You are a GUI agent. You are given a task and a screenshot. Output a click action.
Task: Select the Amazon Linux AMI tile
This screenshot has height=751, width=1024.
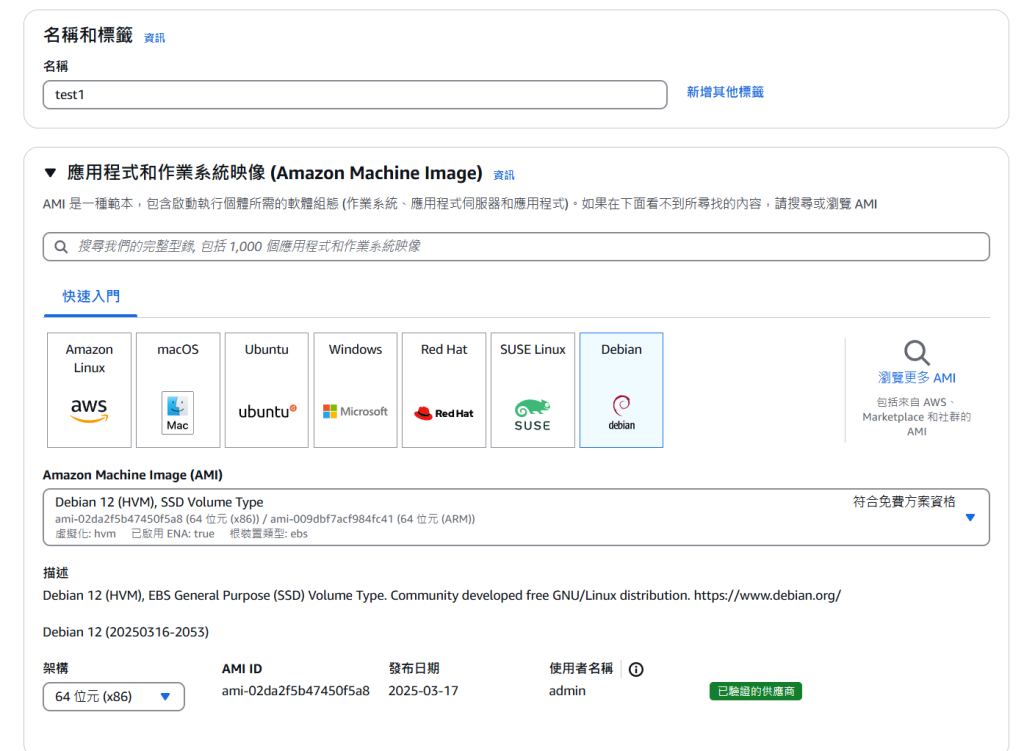(x=89, y=390)
